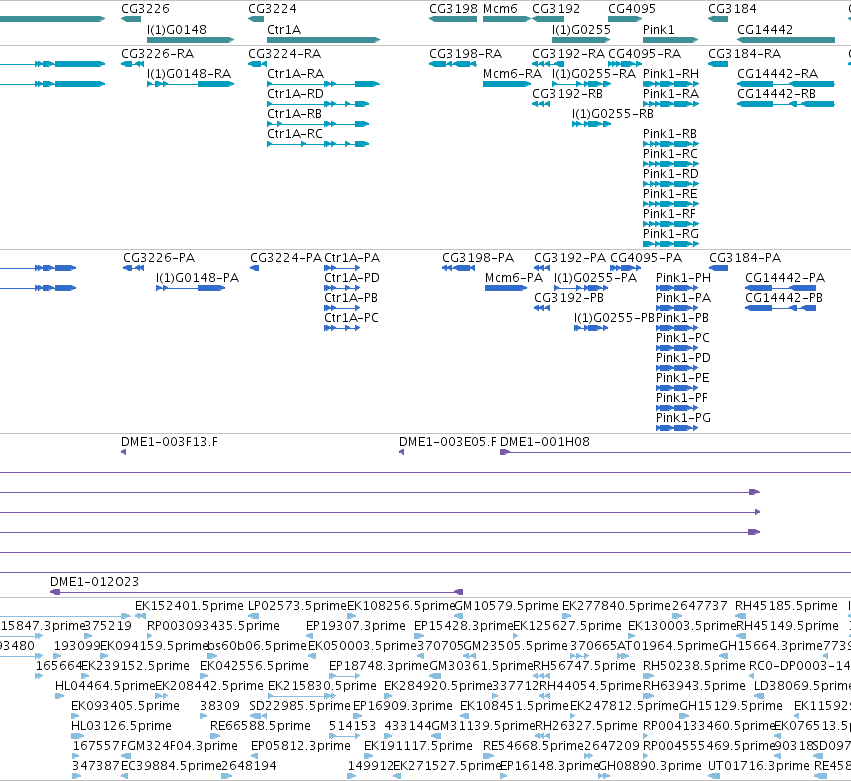Screen dimensions: 851x781
Task: Select the Ctr1A-RA transcript label
Action: pyautogui.click(x=295, y=74)
